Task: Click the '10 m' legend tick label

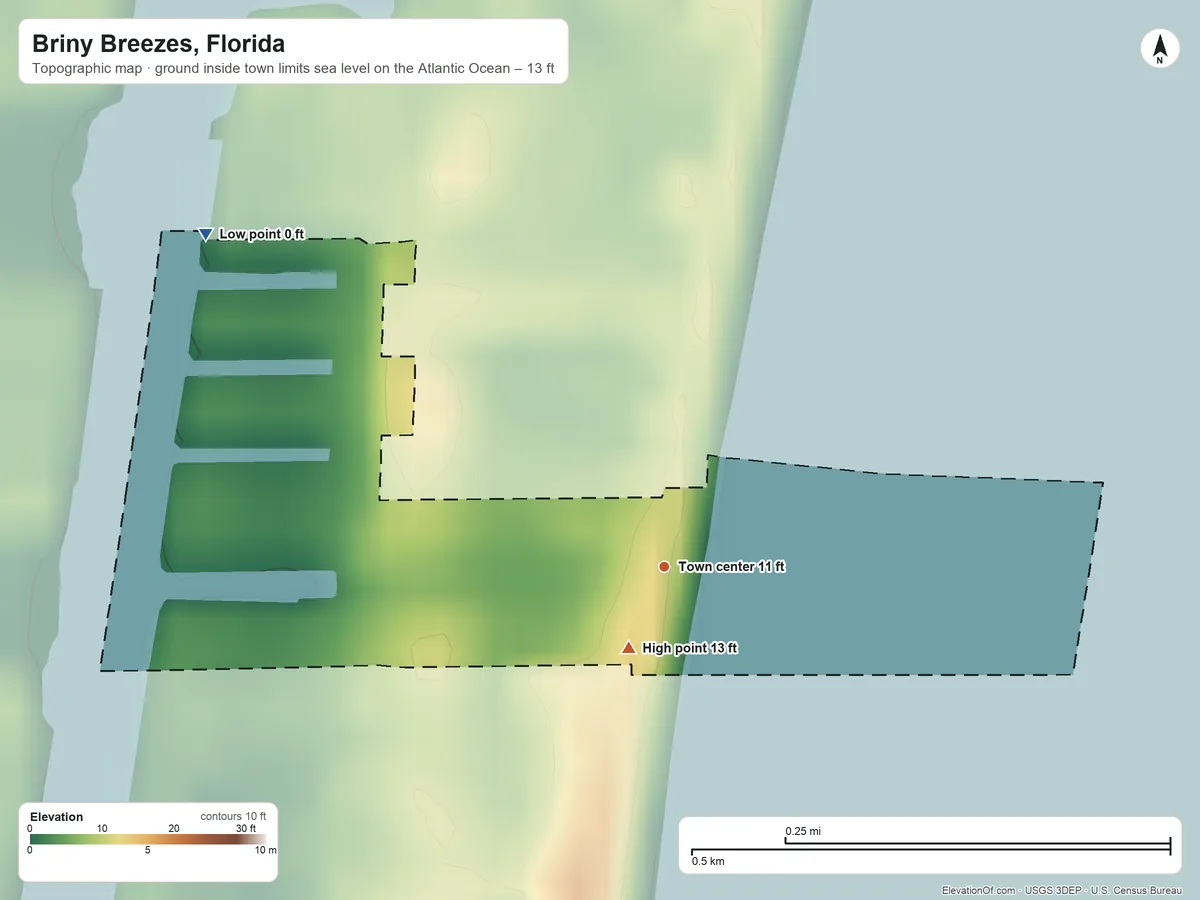Action: [265, 851]
